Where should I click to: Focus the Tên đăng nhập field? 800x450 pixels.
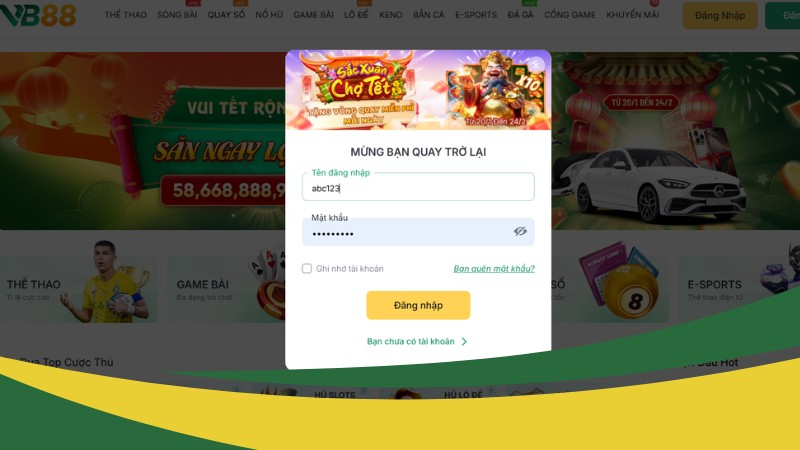click(x=418, y=187)
